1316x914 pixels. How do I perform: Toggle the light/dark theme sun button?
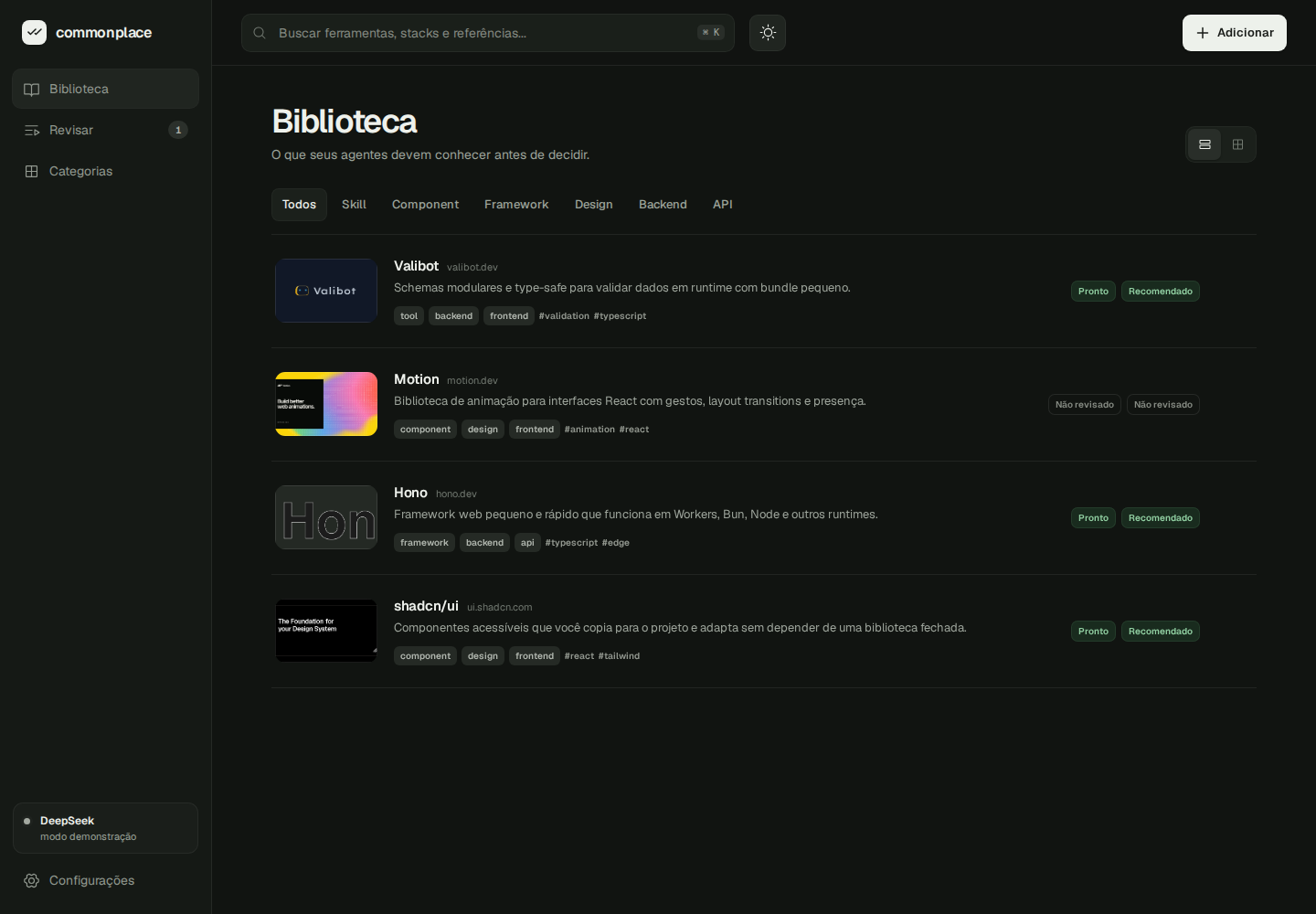768,33
